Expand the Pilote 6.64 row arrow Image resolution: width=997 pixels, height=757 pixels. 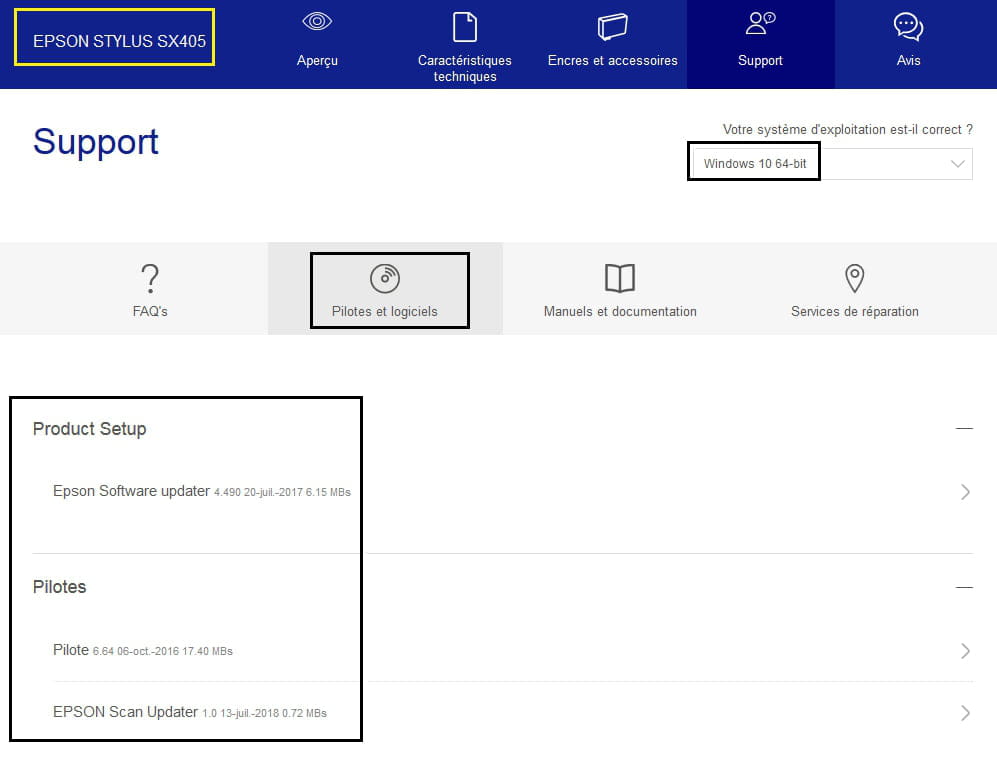click(965, 651)
